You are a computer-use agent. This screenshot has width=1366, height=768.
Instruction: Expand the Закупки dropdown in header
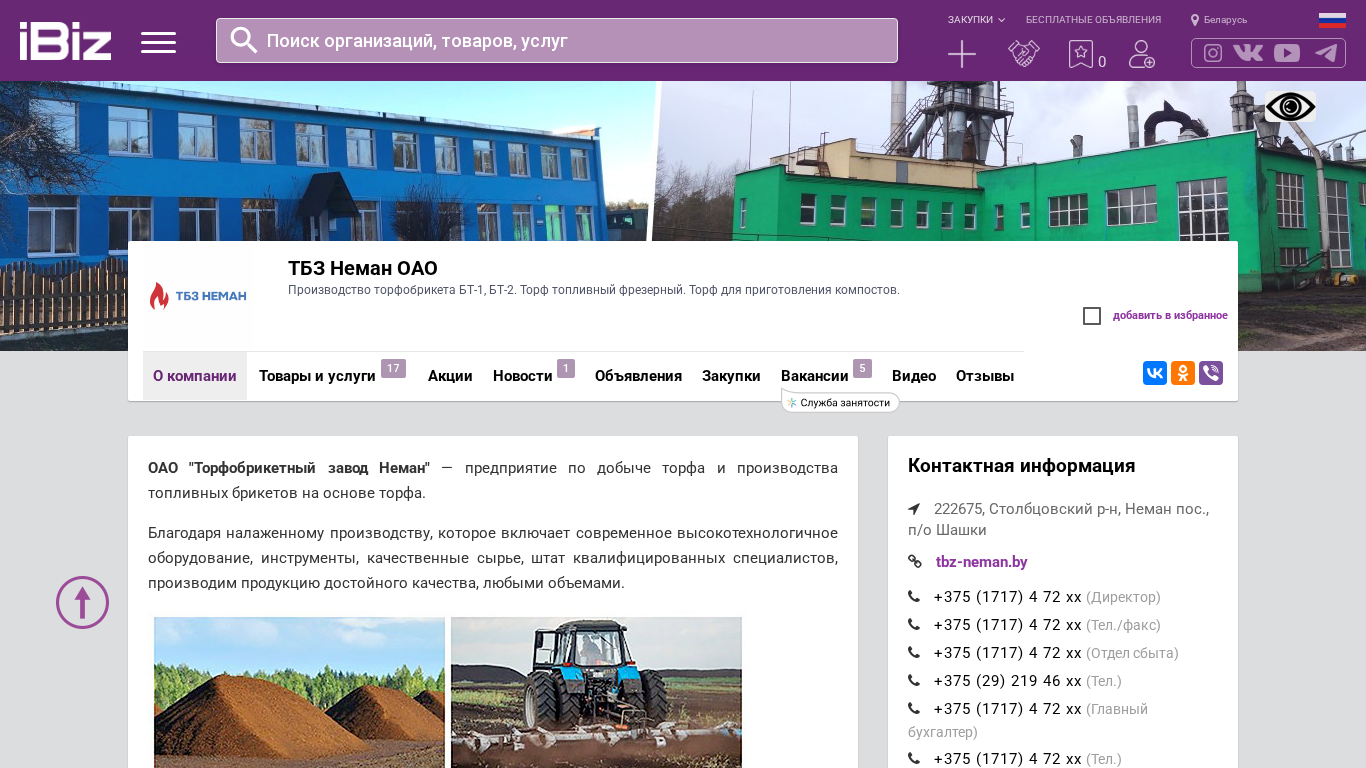[x=976, y=20]
